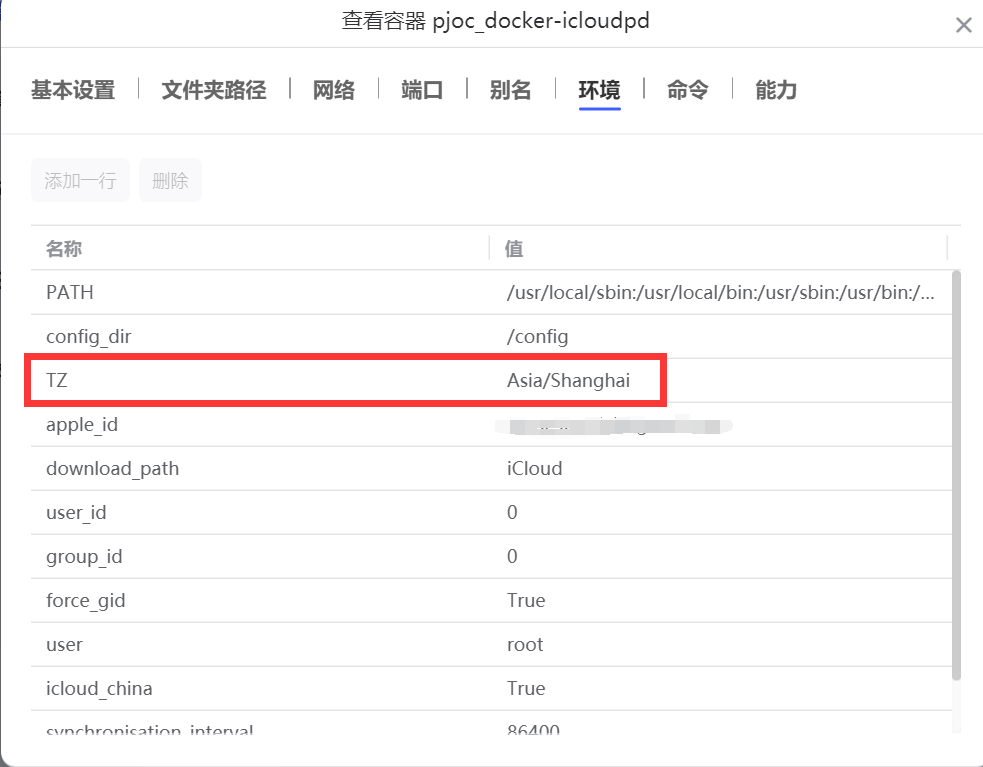
Task: Open the 能力 tab
Action: [776, 90]
